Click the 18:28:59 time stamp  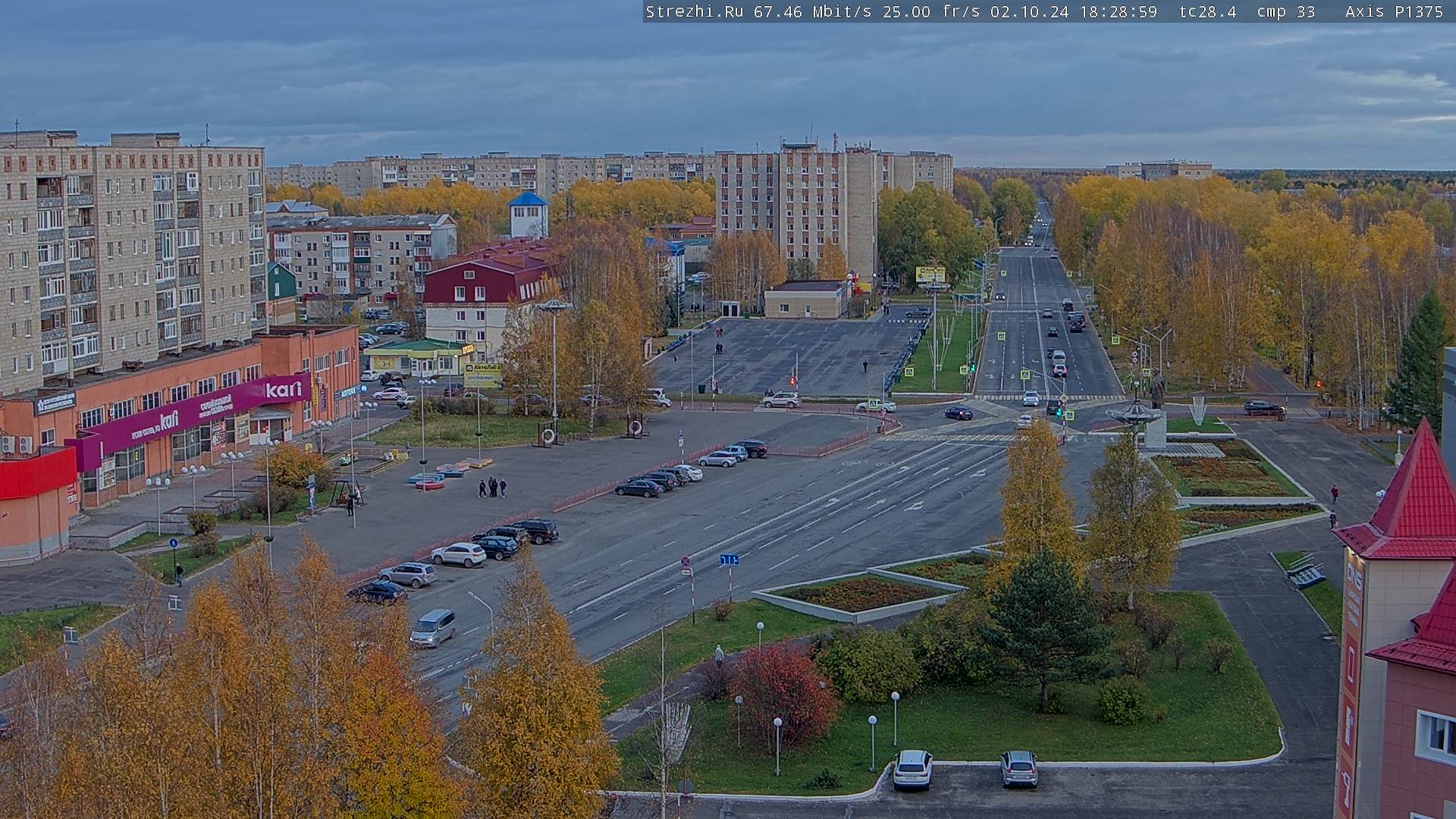pyautogui.click(x=1118, y=11)
